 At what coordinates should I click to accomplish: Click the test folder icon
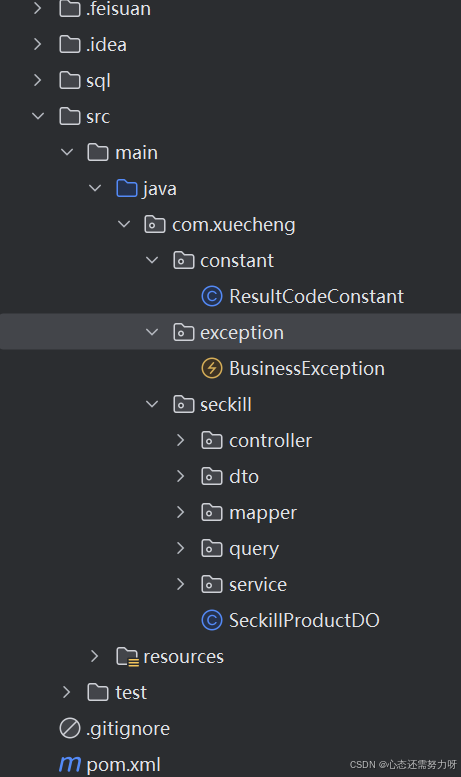[x=98, y=692]
